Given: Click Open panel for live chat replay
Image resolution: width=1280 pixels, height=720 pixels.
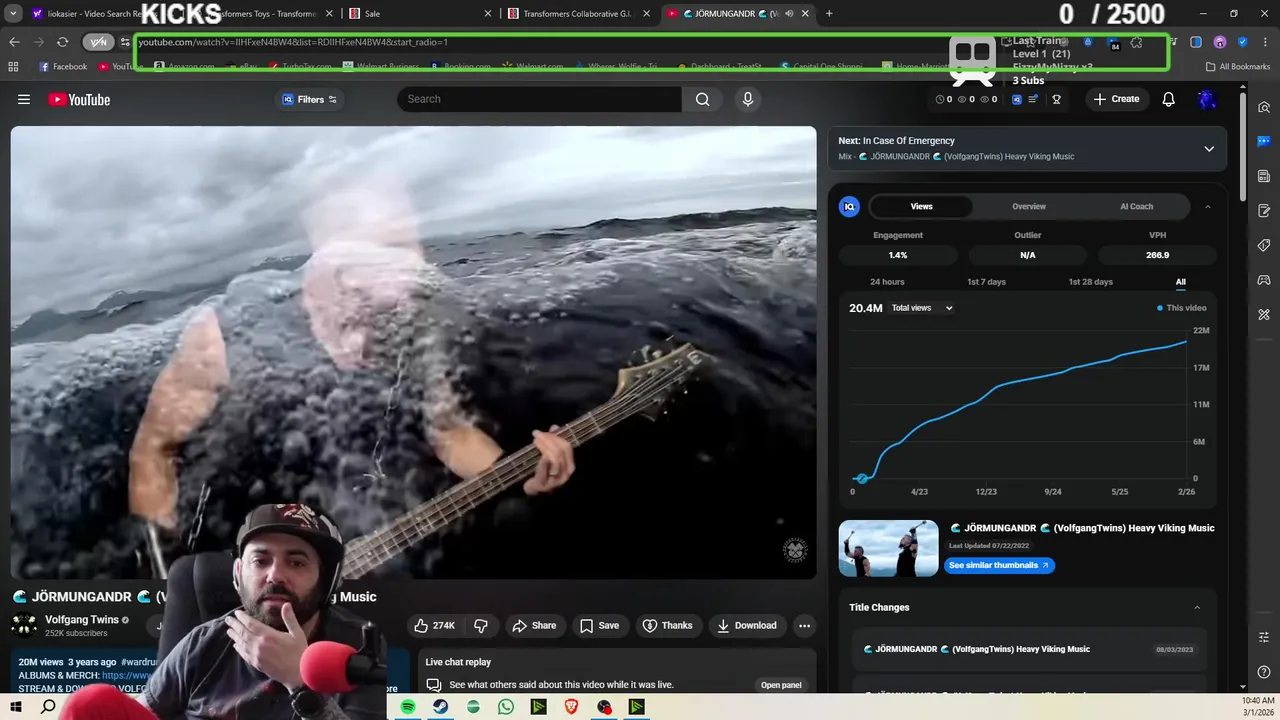Looking at the screenshot, I should point(781,685).
